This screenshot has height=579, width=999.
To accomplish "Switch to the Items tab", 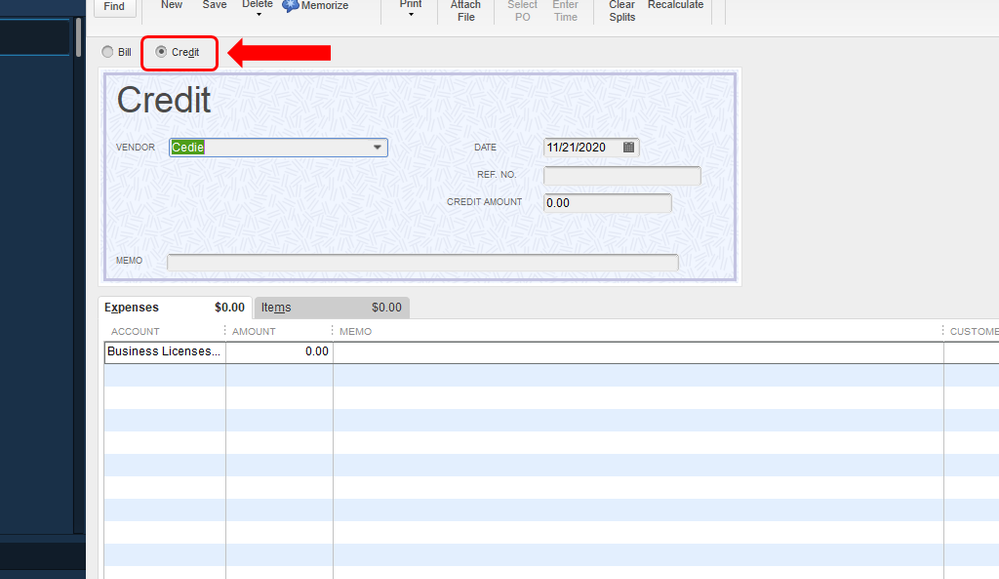I will [332, 308].
